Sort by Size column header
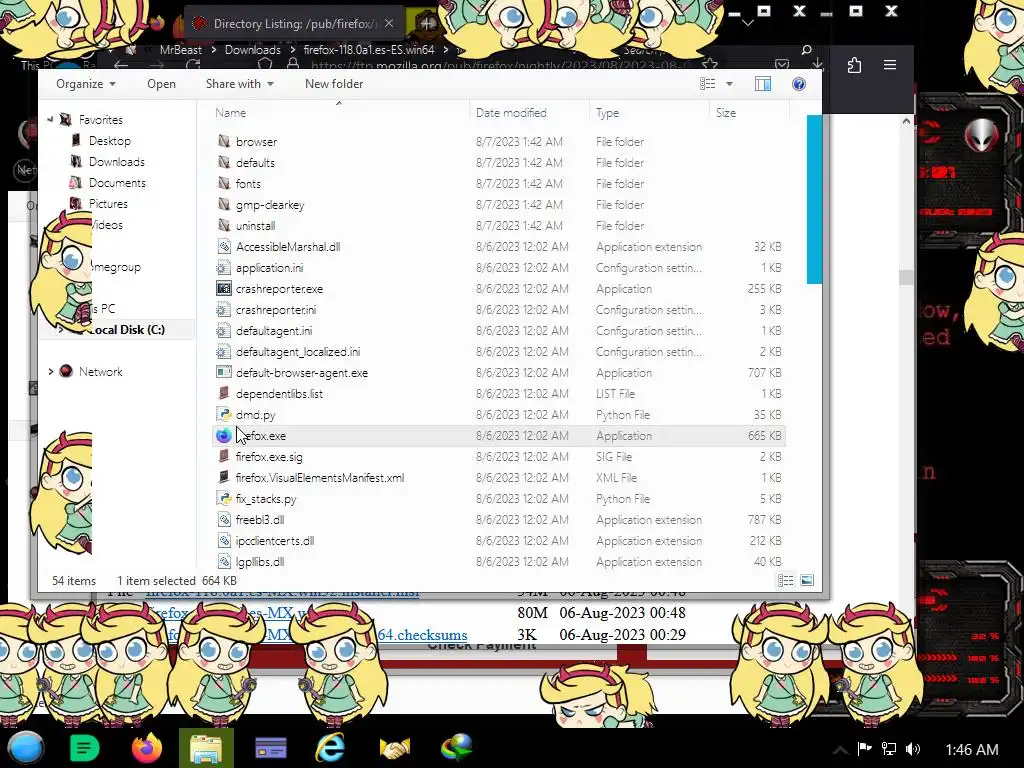Screen dimensions: 1024x768 click(726, 112)
